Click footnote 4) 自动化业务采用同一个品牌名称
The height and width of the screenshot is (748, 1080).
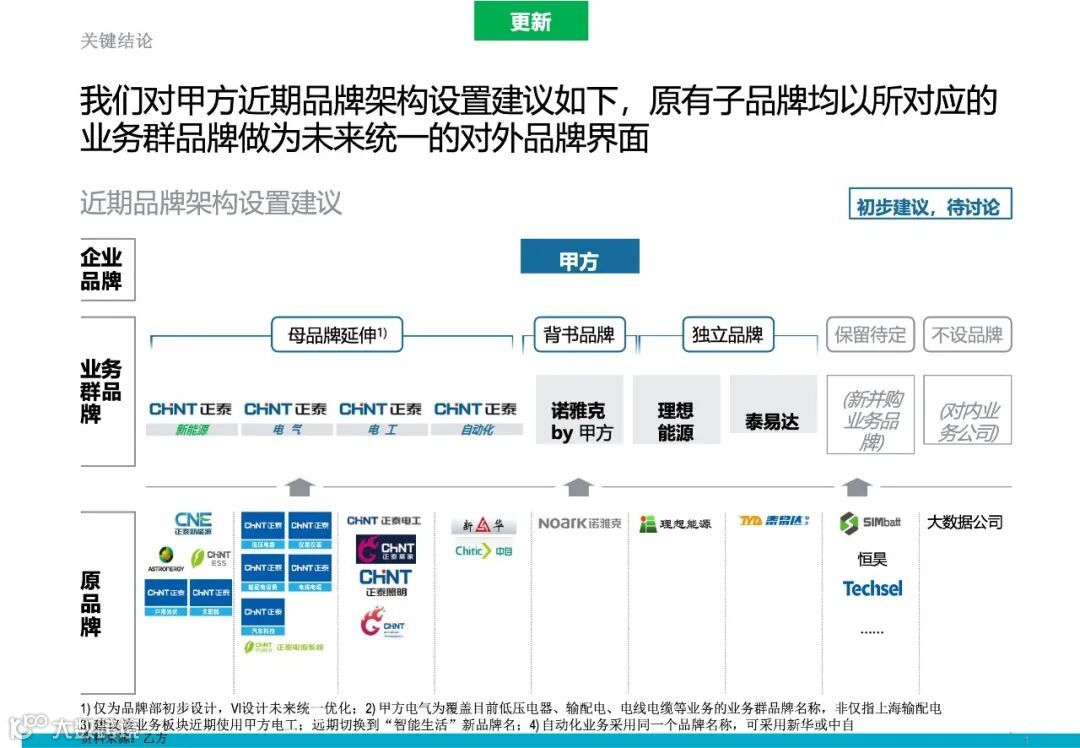click(691, 724)
